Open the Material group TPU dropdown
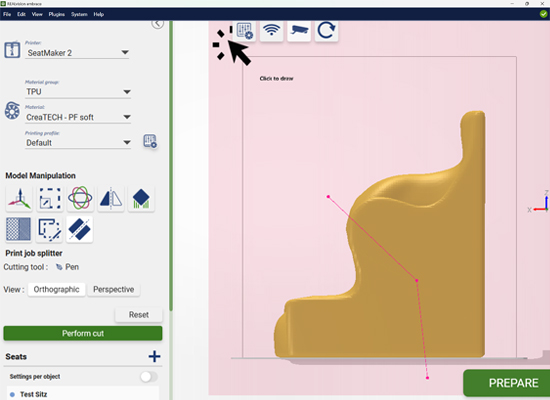The image size is (550, 400). [78, 92]
